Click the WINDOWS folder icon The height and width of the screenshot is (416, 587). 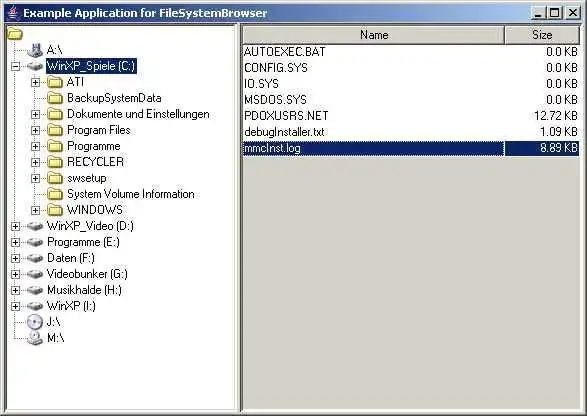pos(55,210)
